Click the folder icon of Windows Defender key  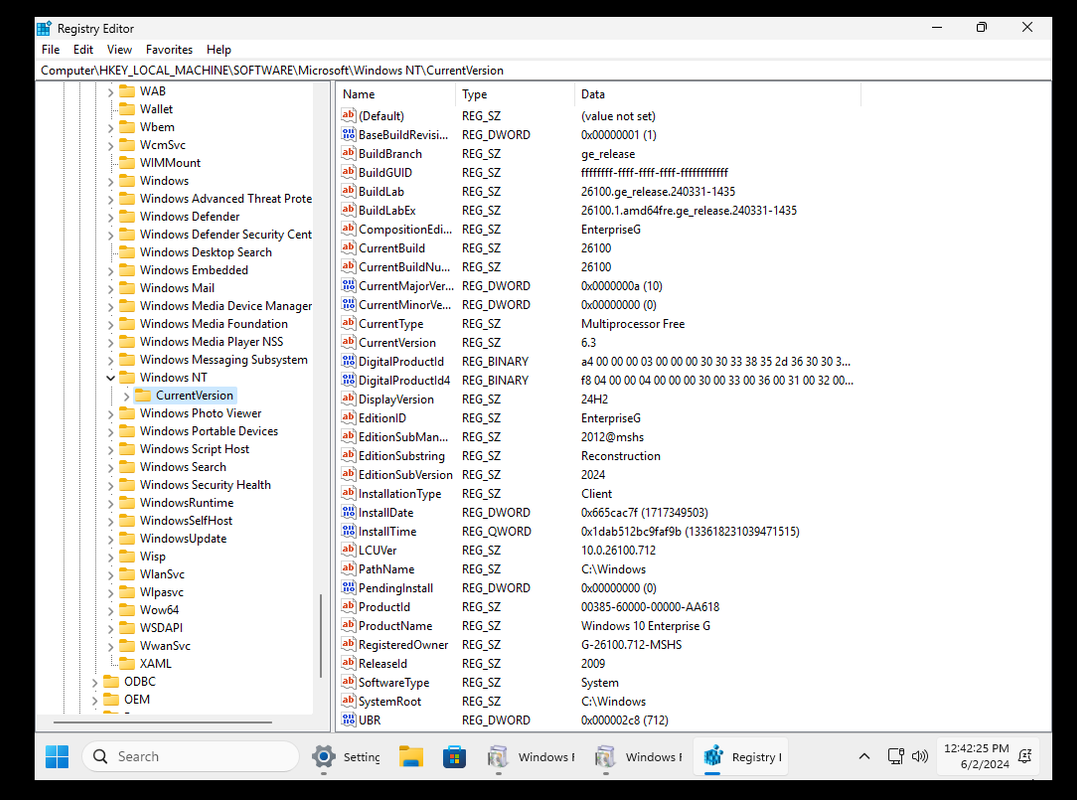(127, 216)
